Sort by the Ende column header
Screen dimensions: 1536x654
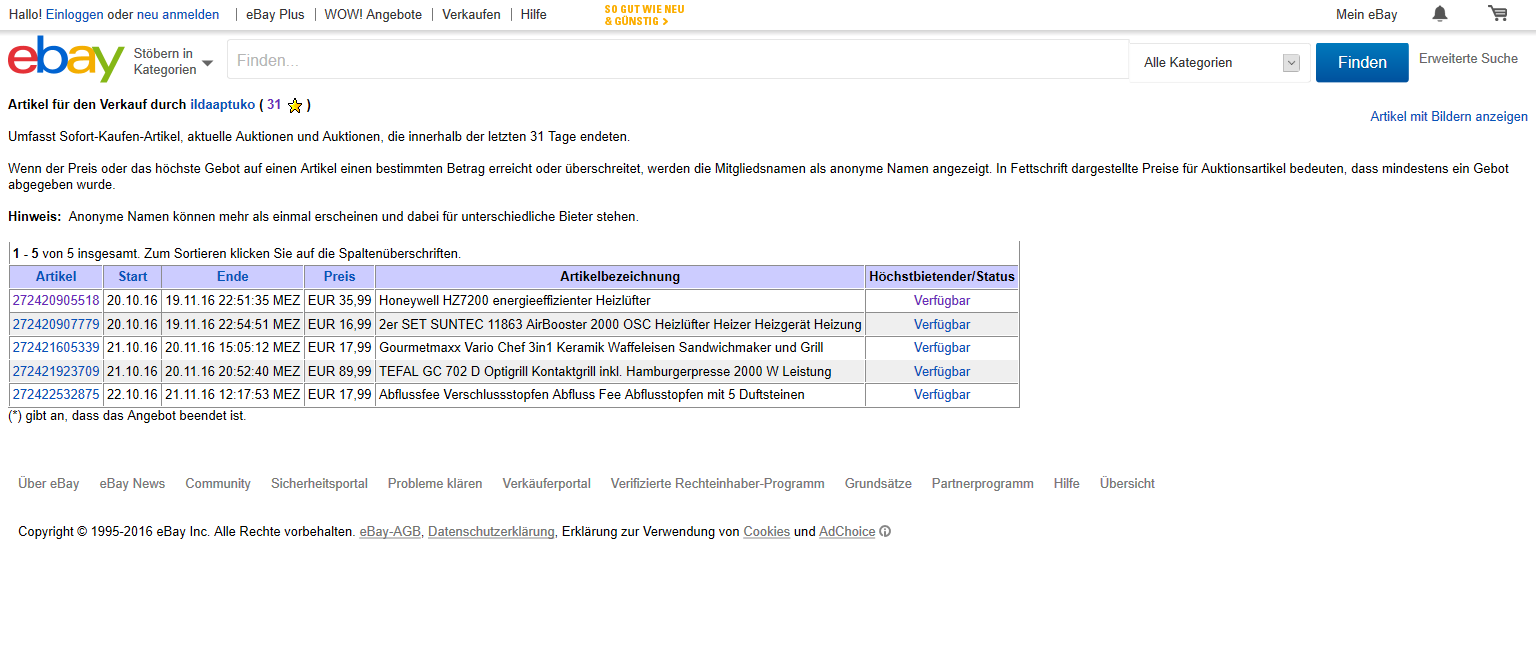(233, 277)
